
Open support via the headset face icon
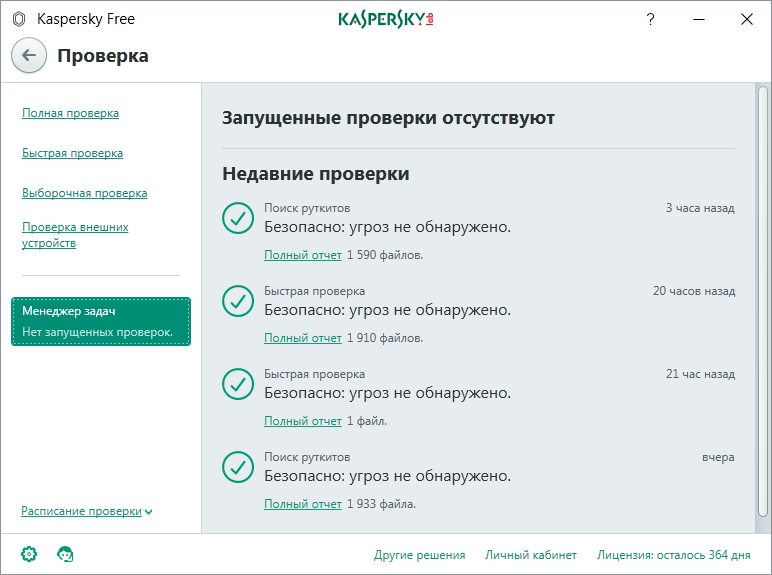click(x=65, y=554)
